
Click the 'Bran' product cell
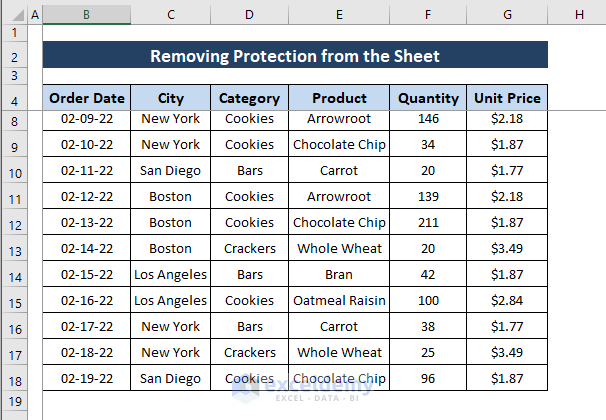(x=339, y=274)
